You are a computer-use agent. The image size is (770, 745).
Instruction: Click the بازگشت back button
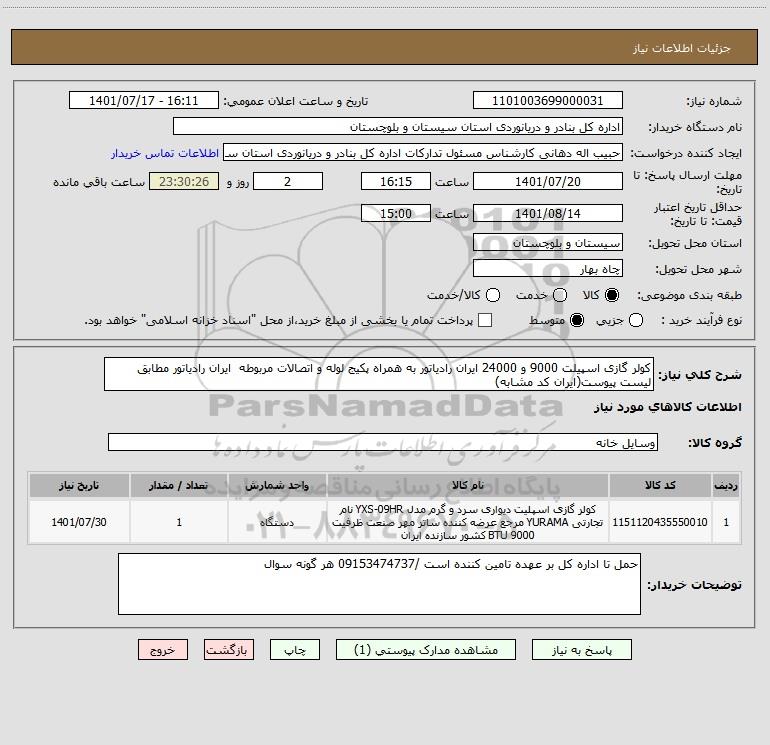coord(229,650)
